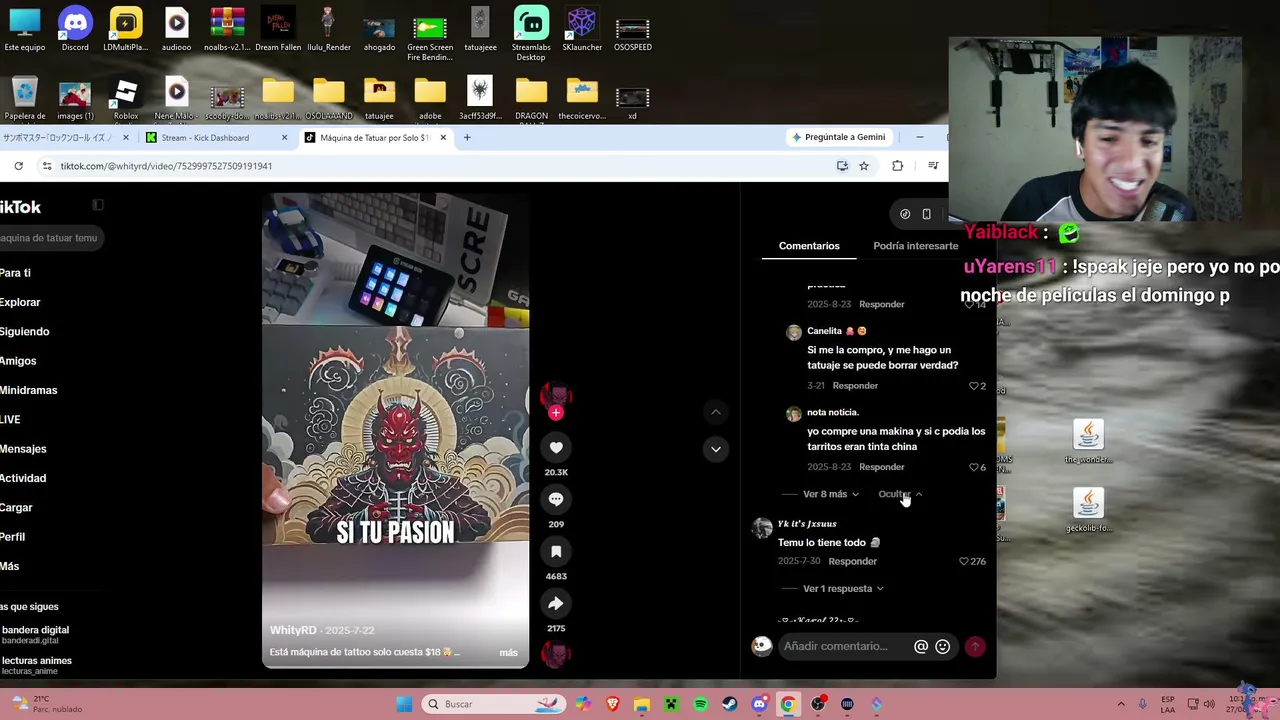Expand video description with 'más'
1280x720 pixels.
(x=508, y=653)
